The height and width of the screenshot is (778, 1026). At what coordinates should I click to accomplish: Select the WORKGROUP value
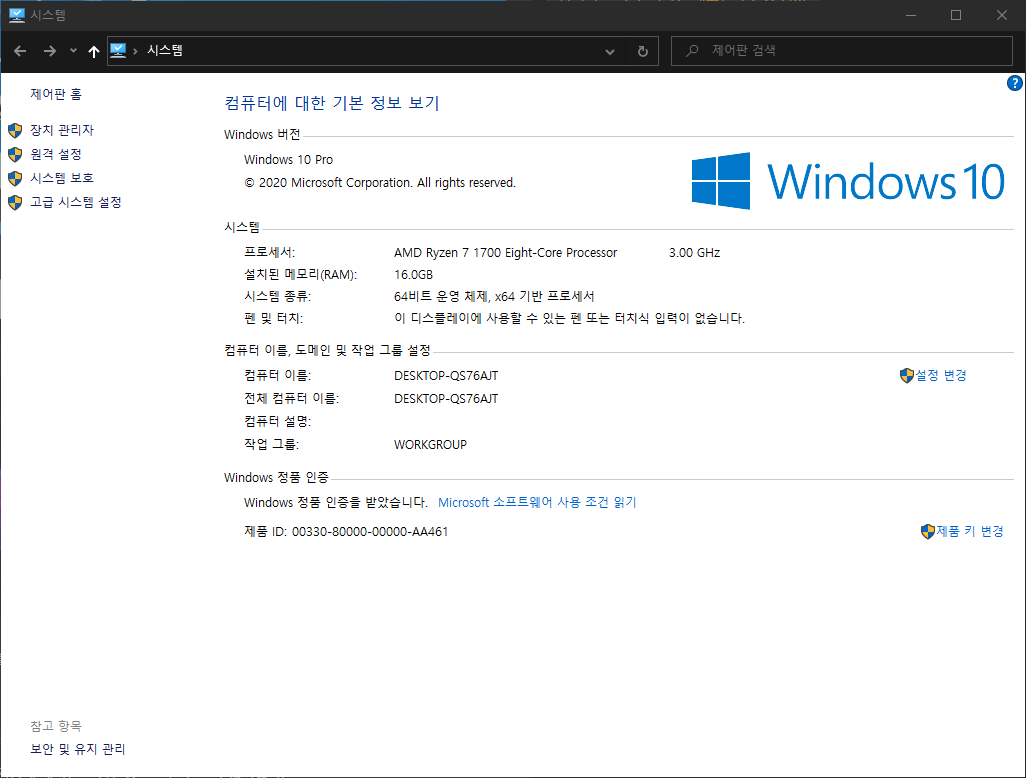(x=431, y=444)
